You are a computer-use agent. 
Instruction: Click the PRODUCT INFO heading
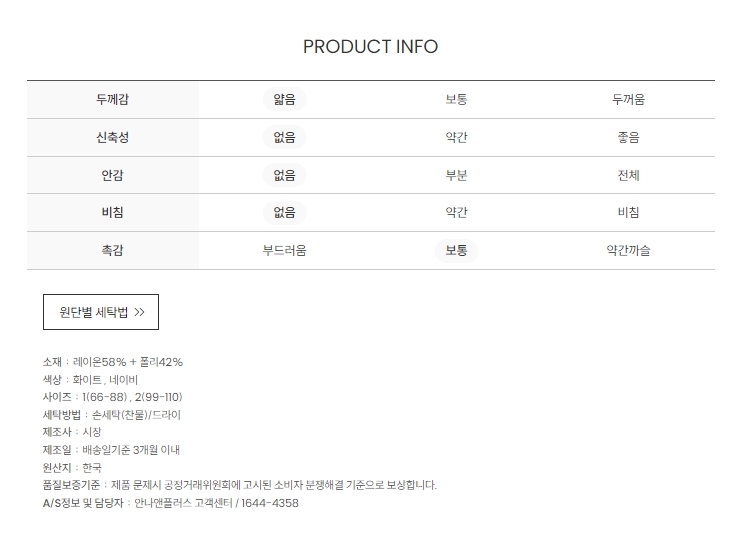point(371,46)
